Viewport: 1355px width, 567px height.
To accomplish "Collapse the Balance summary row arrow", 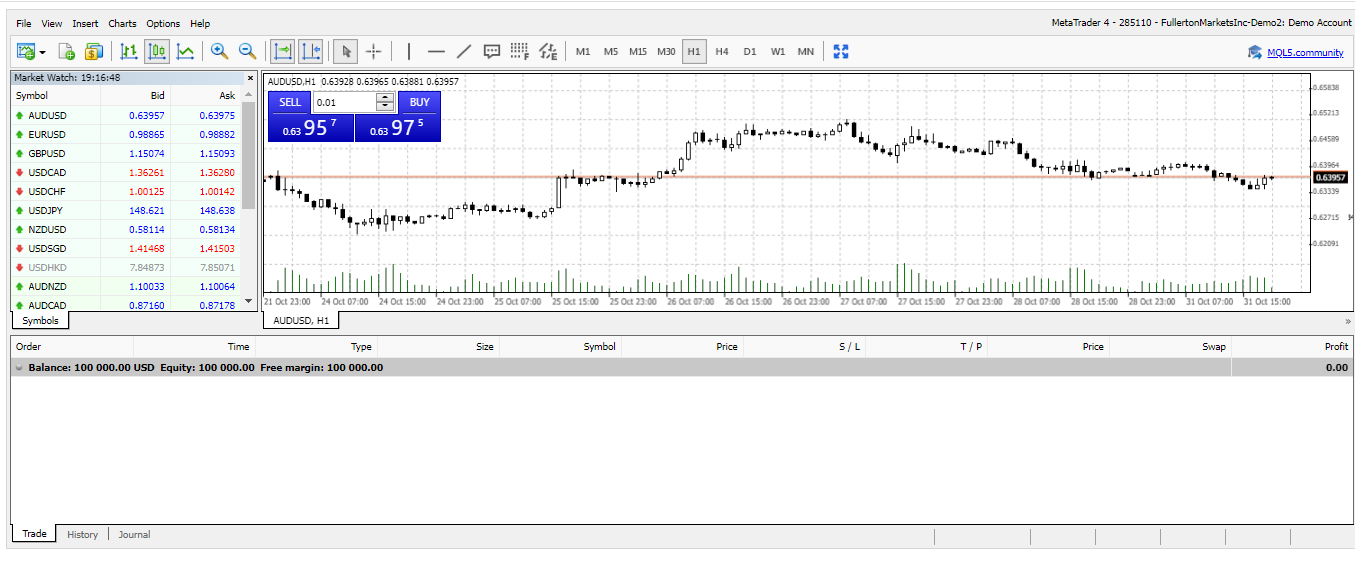I will (20, 368).
